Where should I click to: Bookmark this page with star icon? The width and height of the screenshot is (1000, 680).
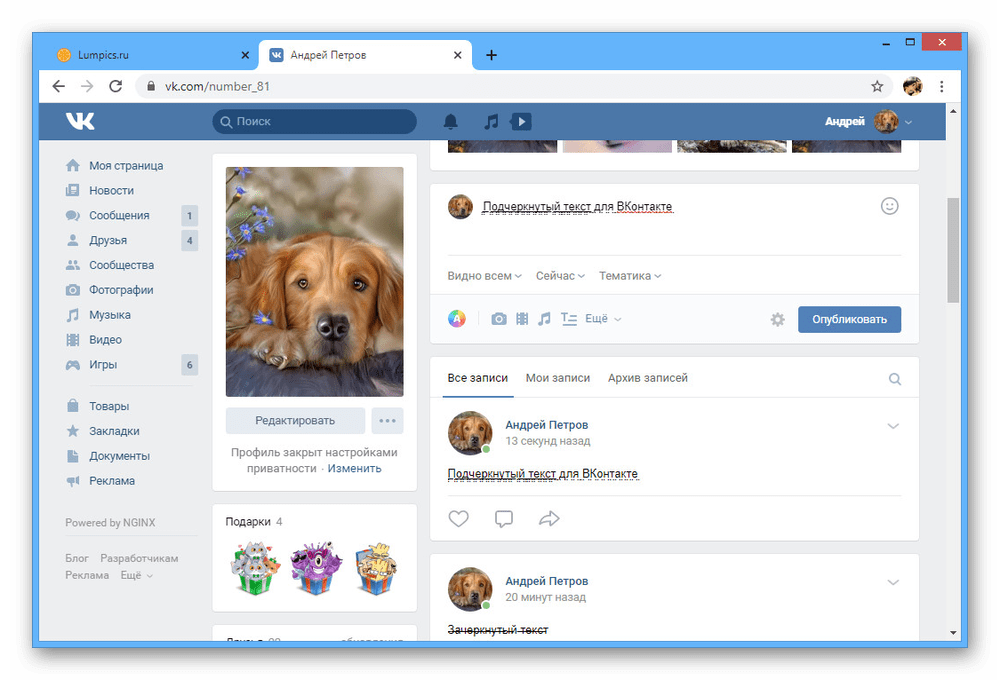click(878, 86)
